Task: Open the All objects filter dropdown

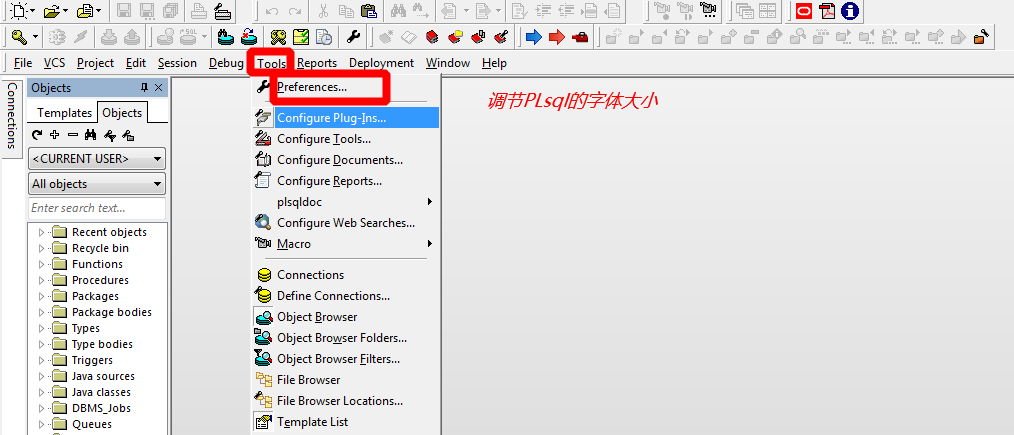Action: click(x=97, y=184)
